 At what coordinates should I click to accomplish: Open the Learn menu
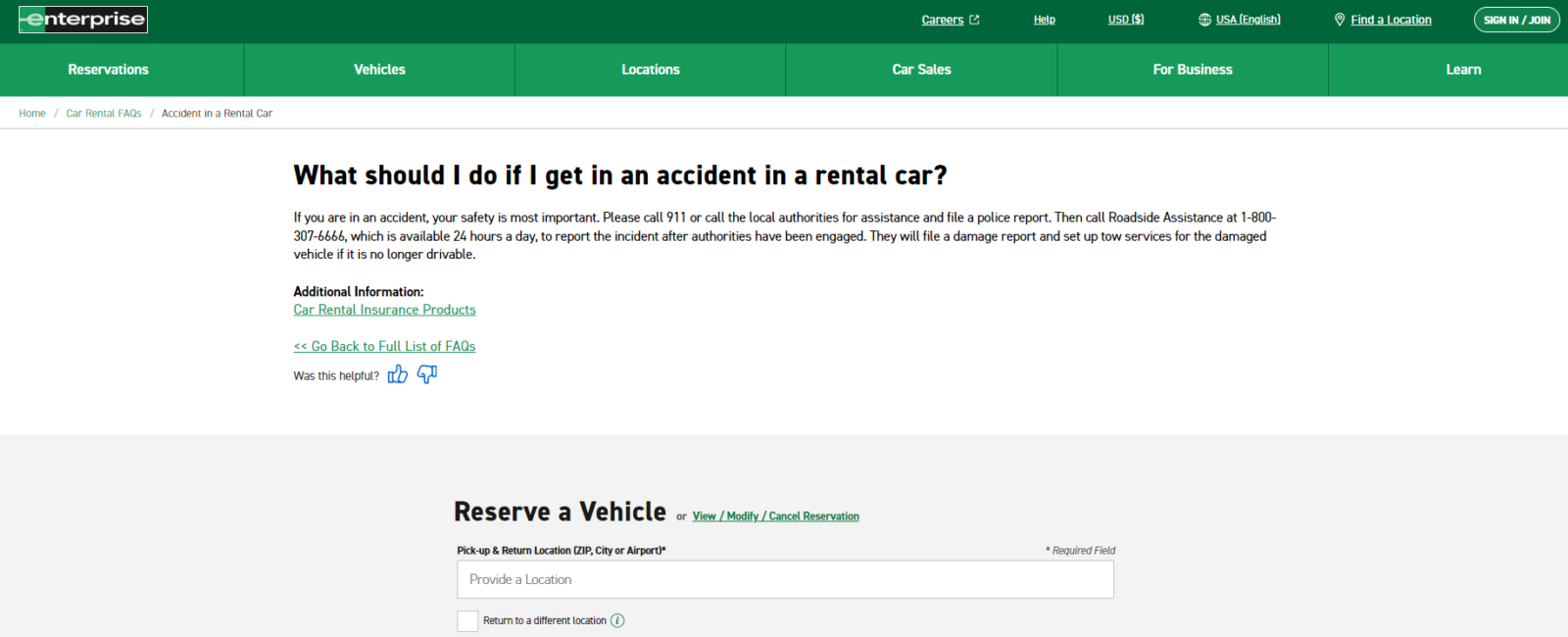(1463, 70)
